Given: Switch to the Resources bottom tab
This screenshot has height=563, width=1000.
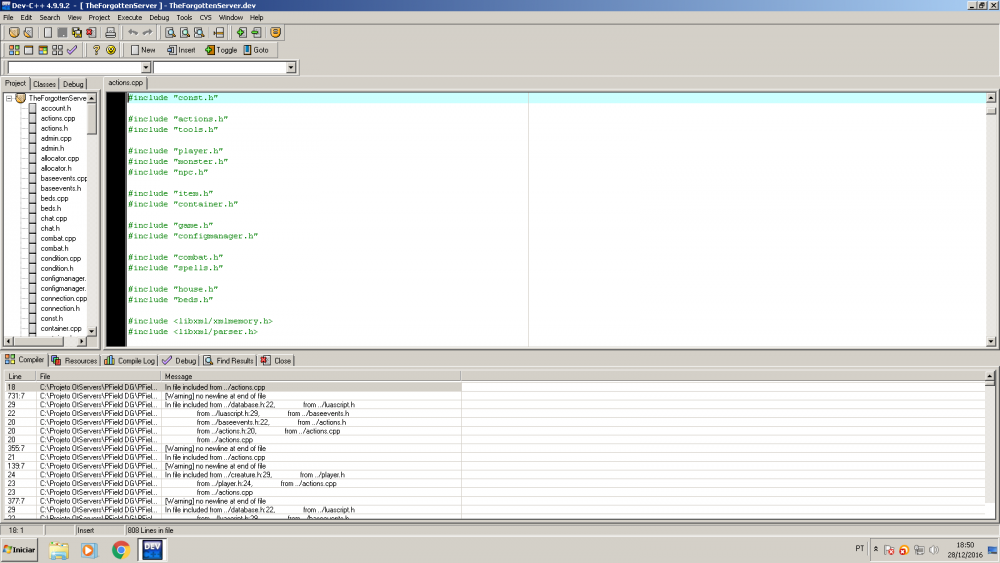Looking at the screenshot, I should (75, 361).
